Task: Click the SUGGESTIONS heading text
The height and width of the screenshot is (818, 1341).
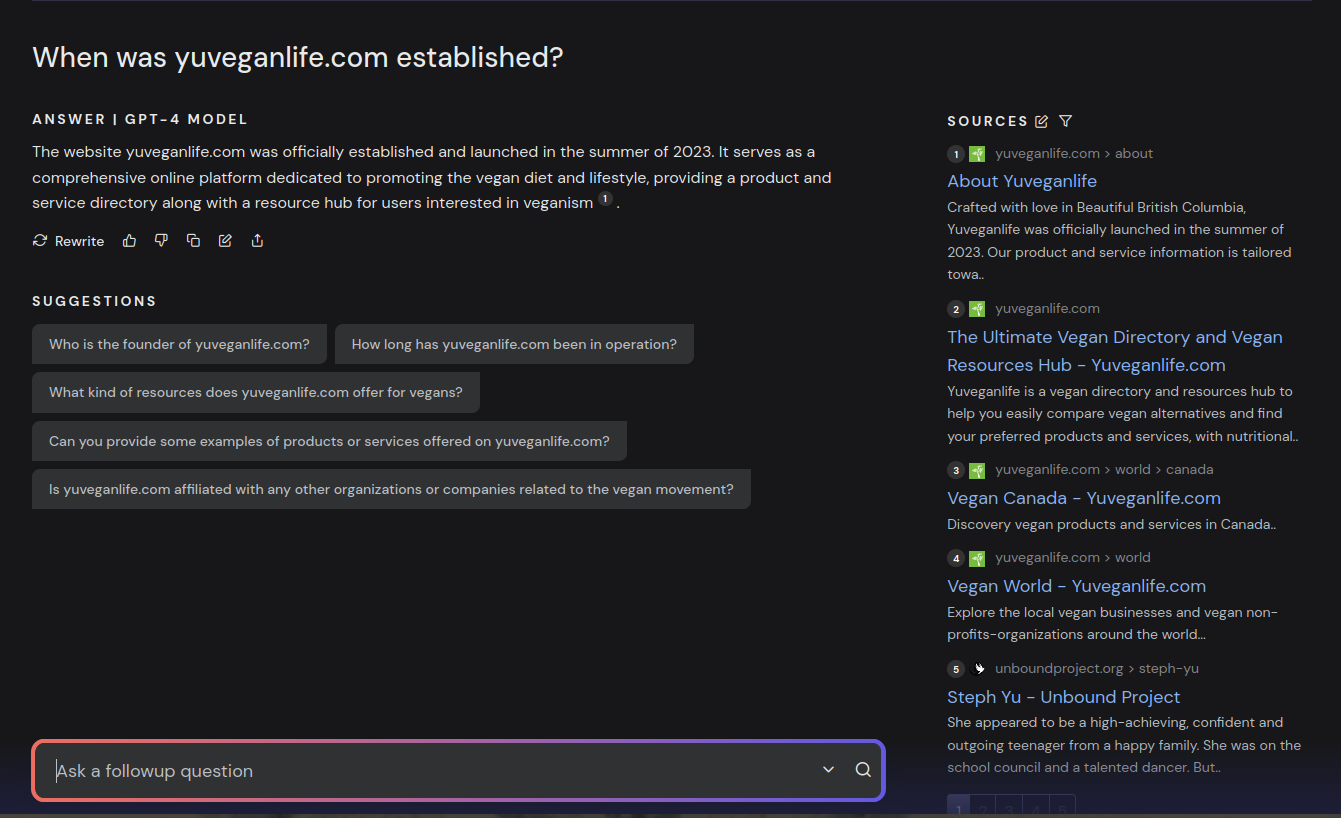Action: pos(95,301)
